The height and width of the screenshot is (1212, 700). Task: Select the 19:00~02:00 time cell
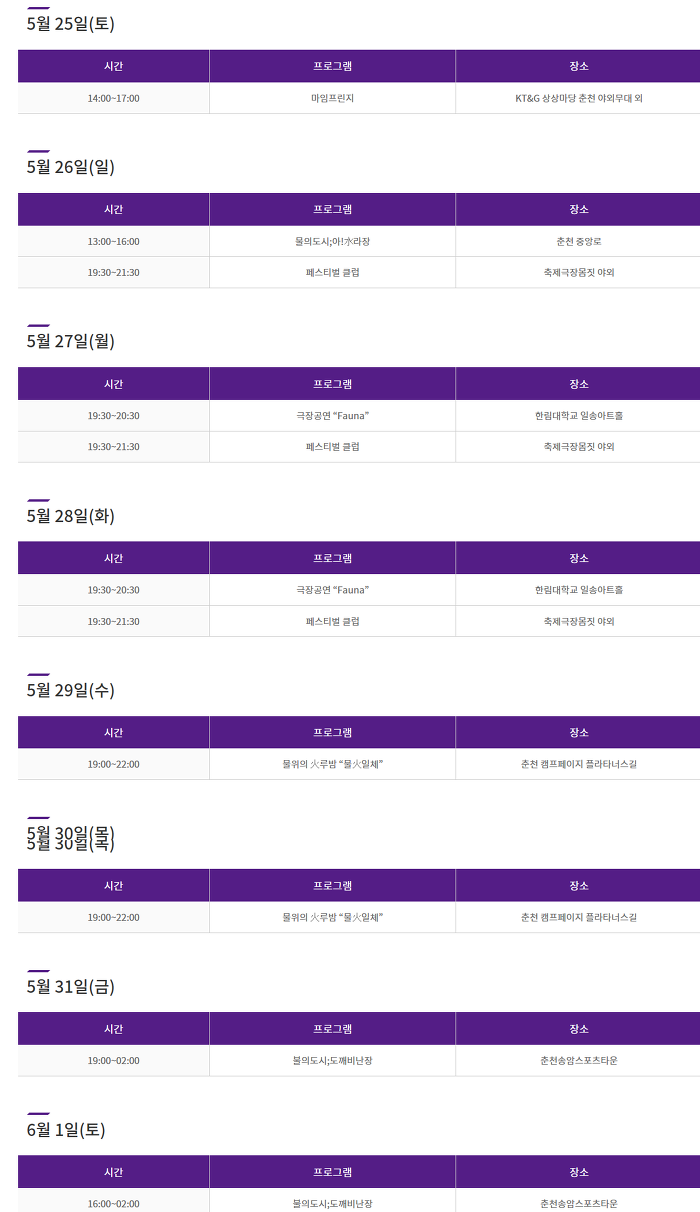(x=113, y=1060)
